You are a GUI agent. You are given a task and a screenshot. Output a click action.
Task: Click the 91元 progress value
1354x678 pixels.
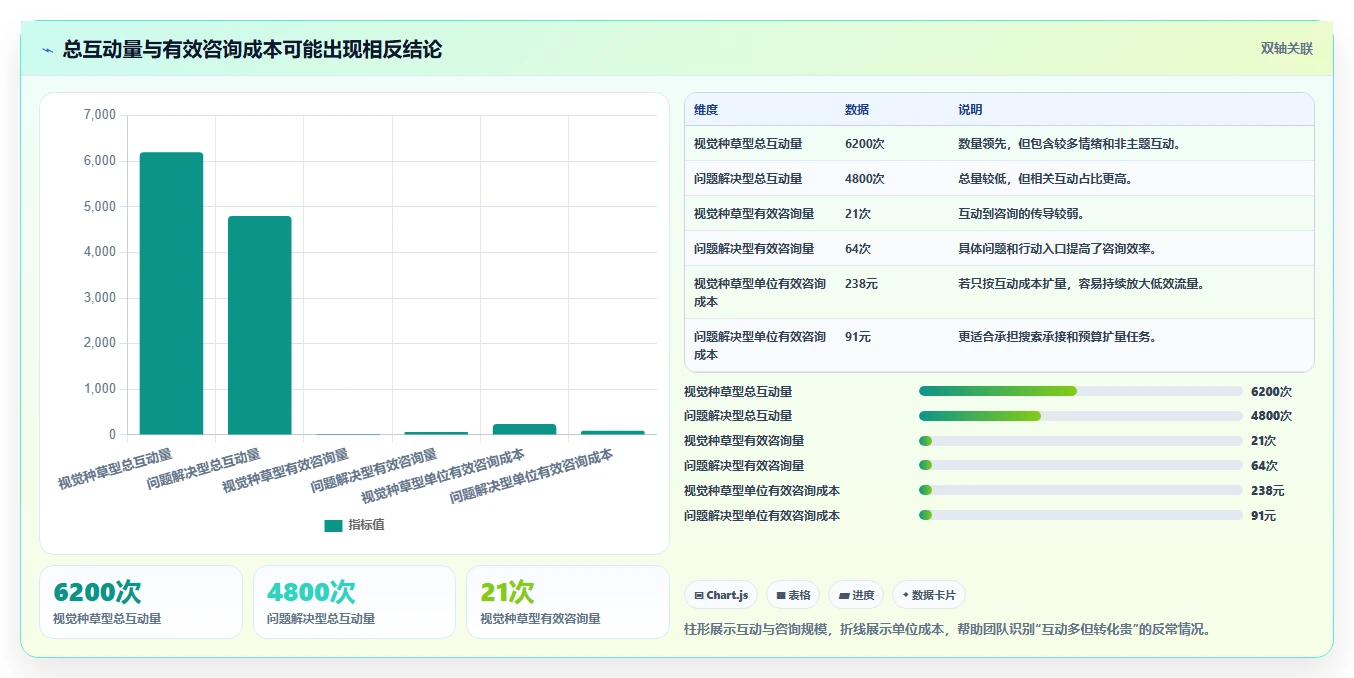(x=1263, y=516)
